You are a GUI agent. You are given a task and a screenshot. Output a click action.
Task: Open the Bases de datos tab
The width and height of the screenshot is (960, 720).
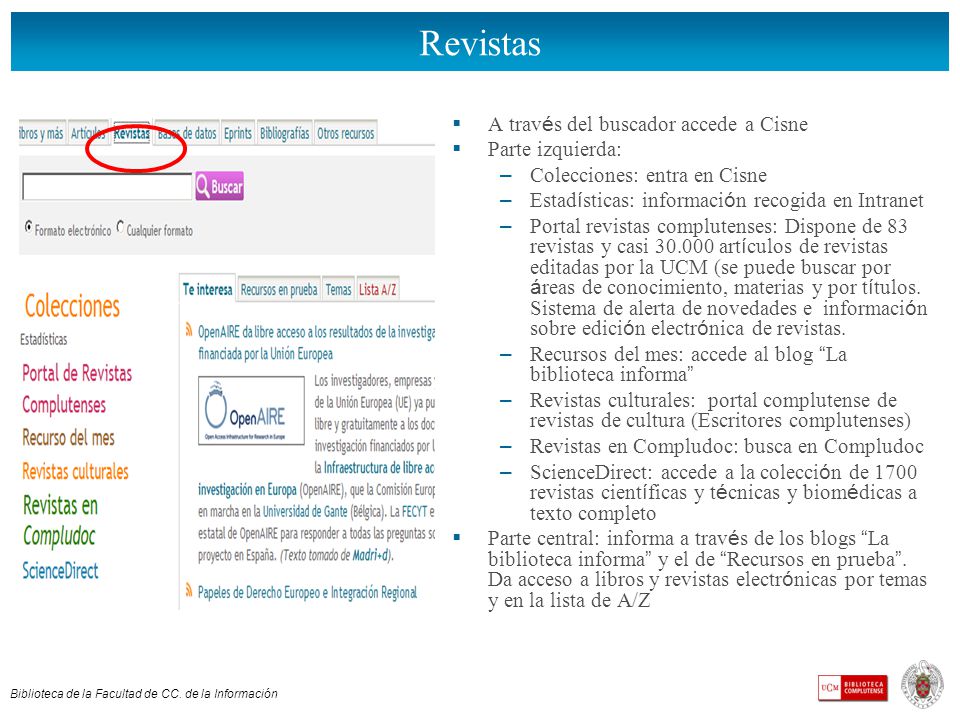pos(187,133)
